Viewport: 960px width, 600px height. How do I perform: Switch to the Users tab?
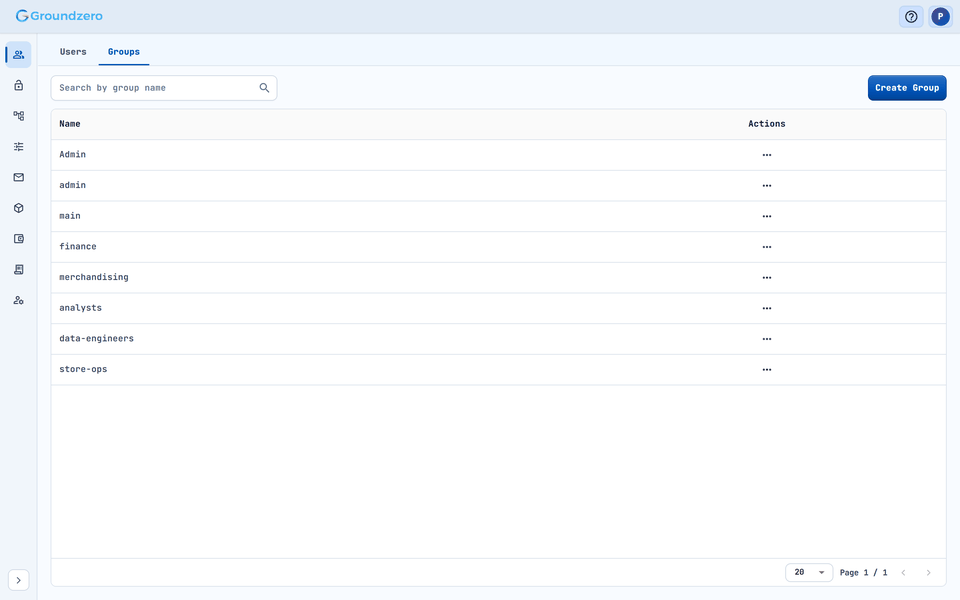coord(73,52)
